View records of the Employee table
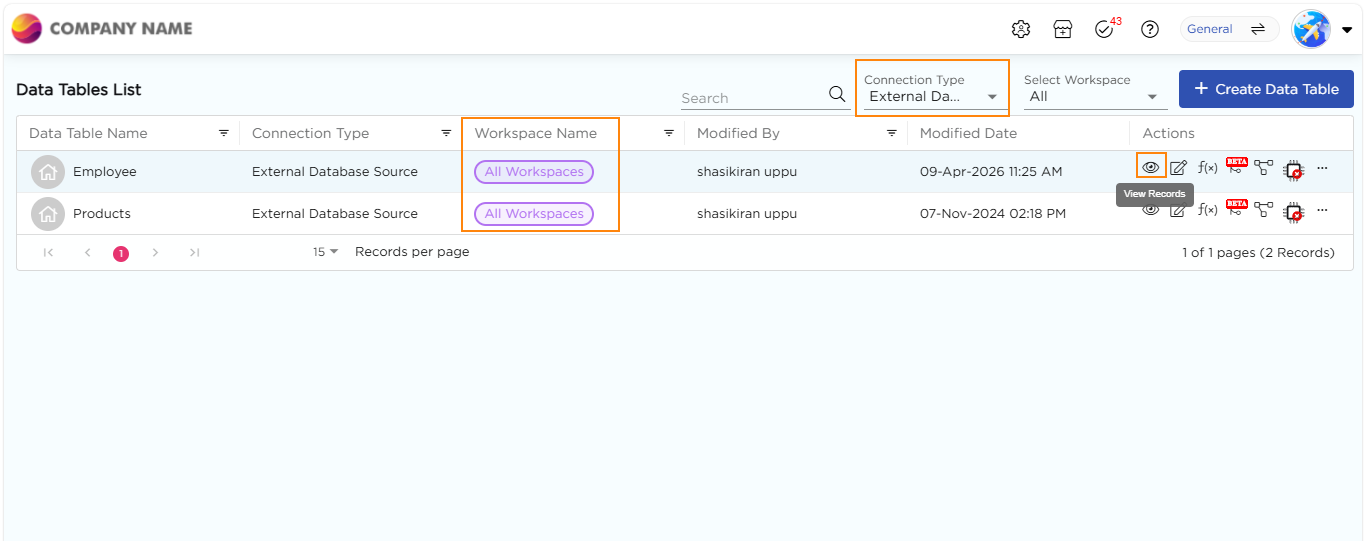The image size is (1365, 541). [1151, 168]
